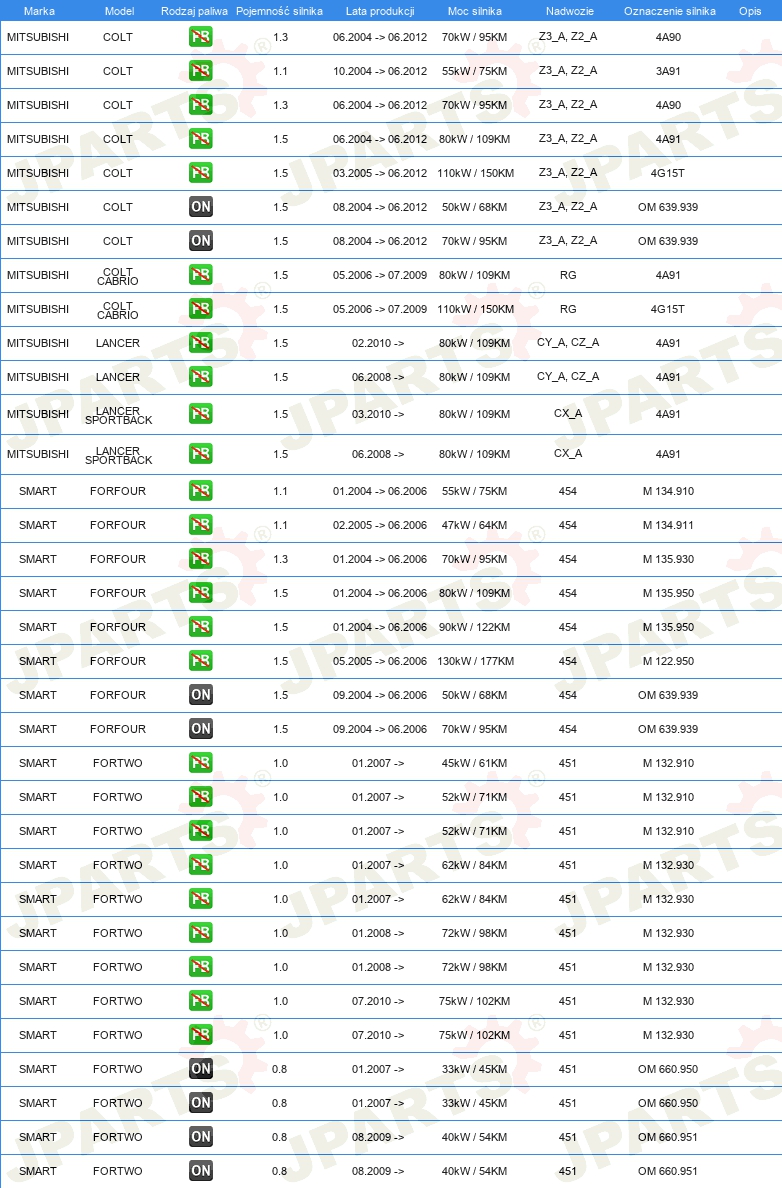The image size is (782, 1188).
Task: Click the Pojemność silnika column header
Action: point(280,11)
